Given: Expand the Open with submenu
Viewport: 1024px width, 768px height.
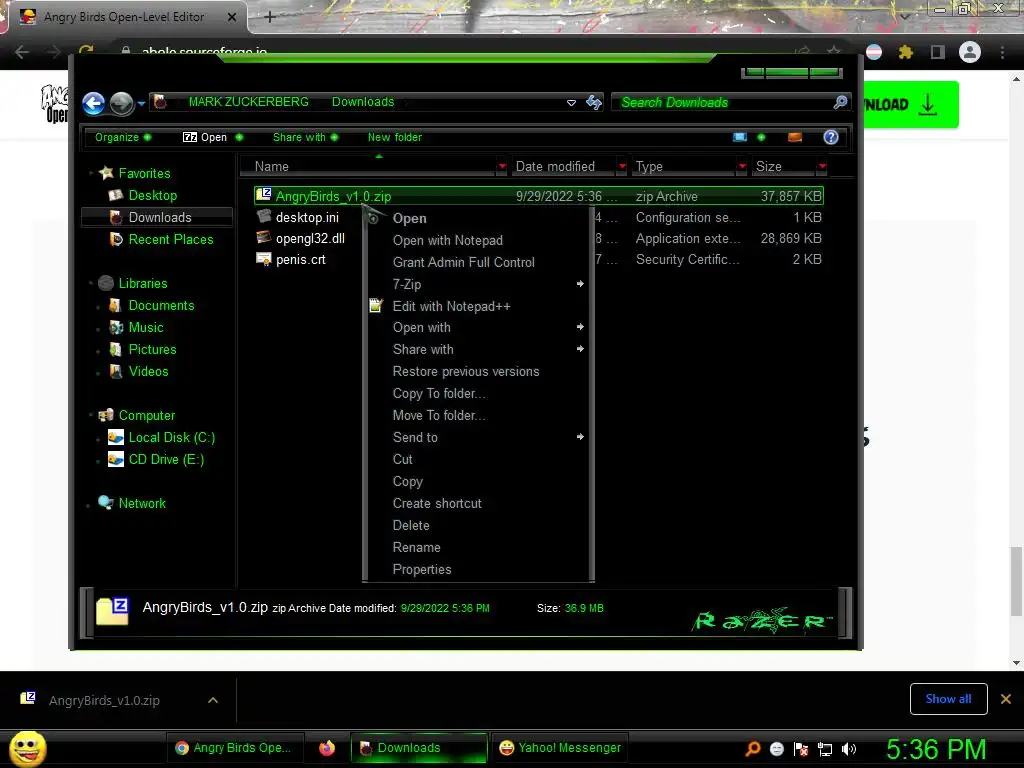Looking at the screenshot, I should click(x=579, y=327).
